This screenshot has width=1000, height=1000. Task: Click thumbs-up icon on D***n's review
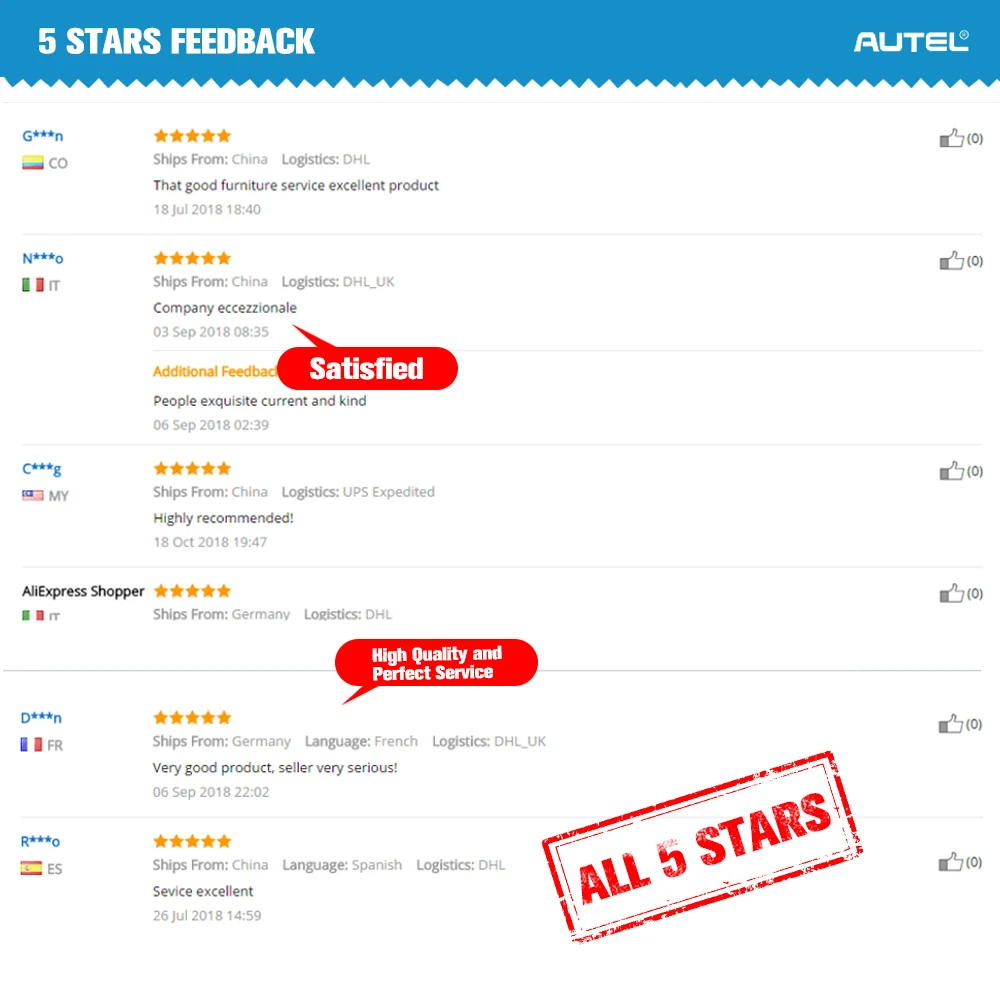click(950, 724)
